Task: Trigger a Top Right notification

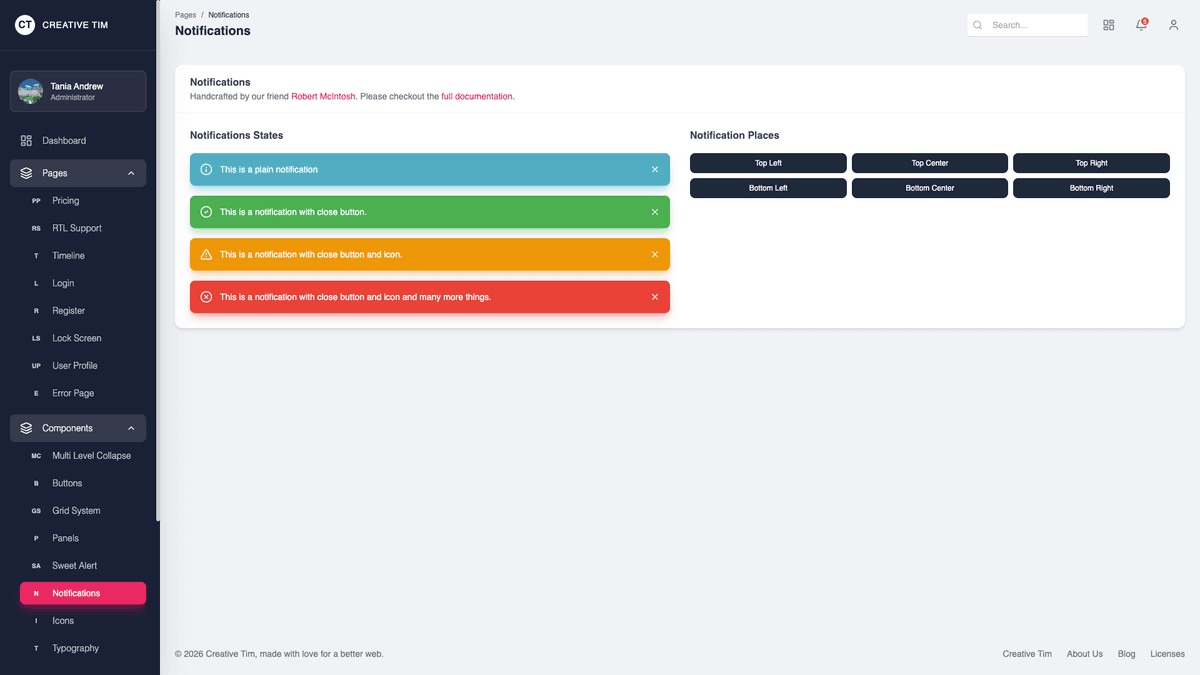Action: coord(1091,162)
